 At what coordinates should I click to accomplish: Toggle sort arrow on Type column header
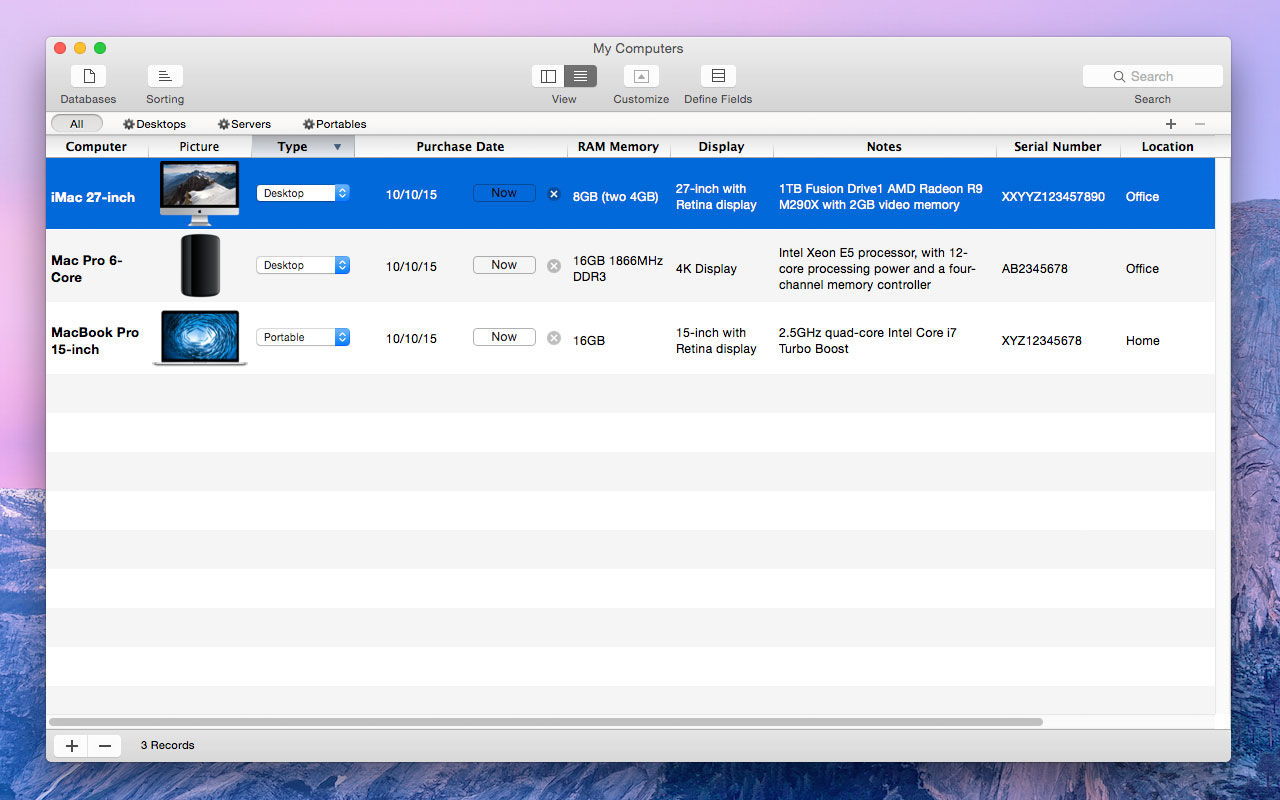click(x=337, y=147)
